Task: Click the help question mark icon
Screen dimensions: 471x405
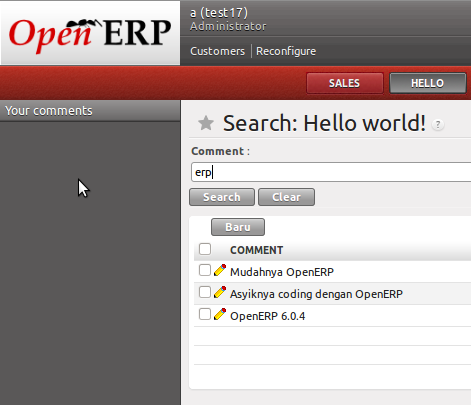Action: point(438,125)
